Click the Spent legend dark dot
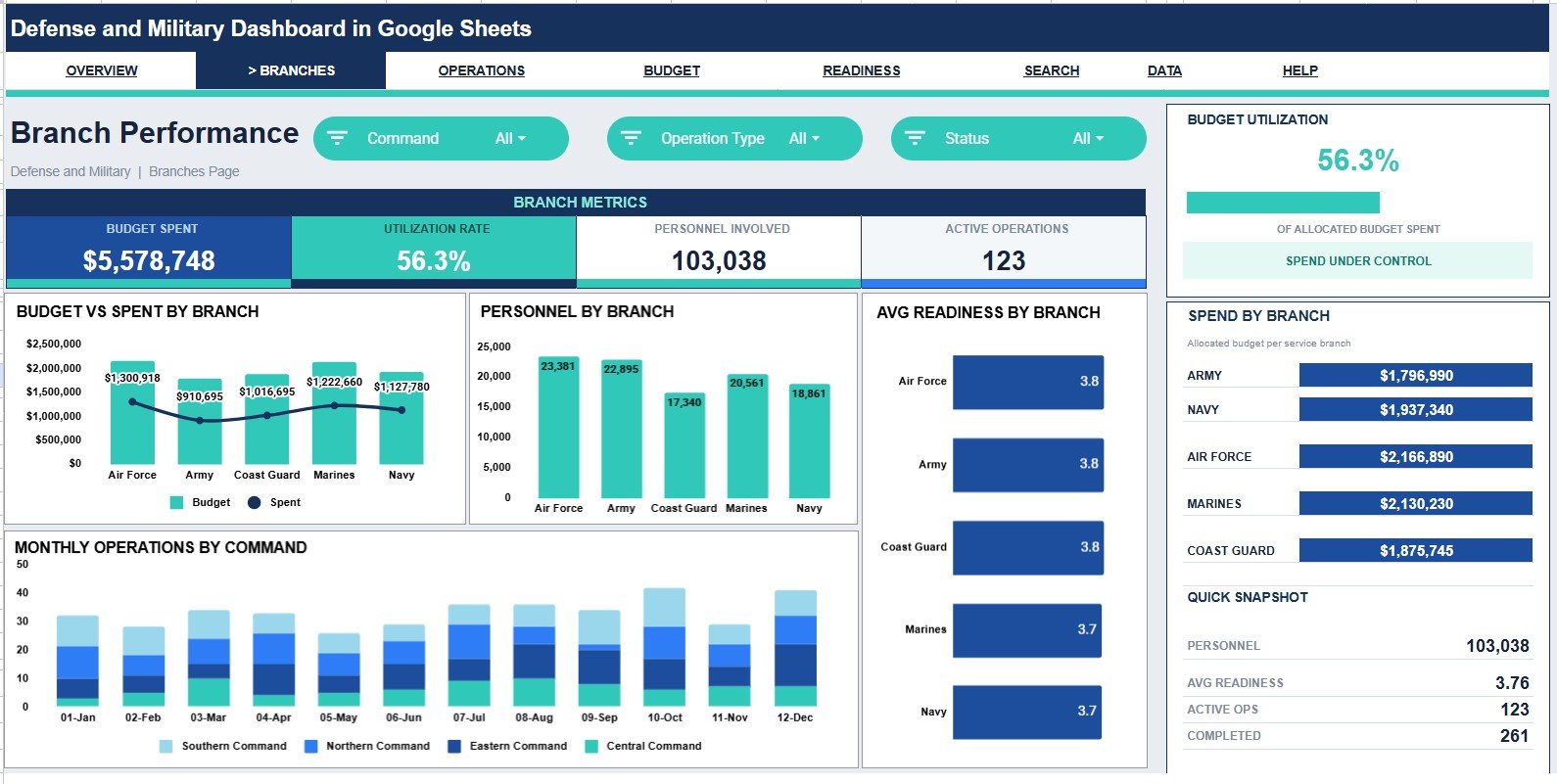The image size is (1557, 784). (x=255, y=502)
